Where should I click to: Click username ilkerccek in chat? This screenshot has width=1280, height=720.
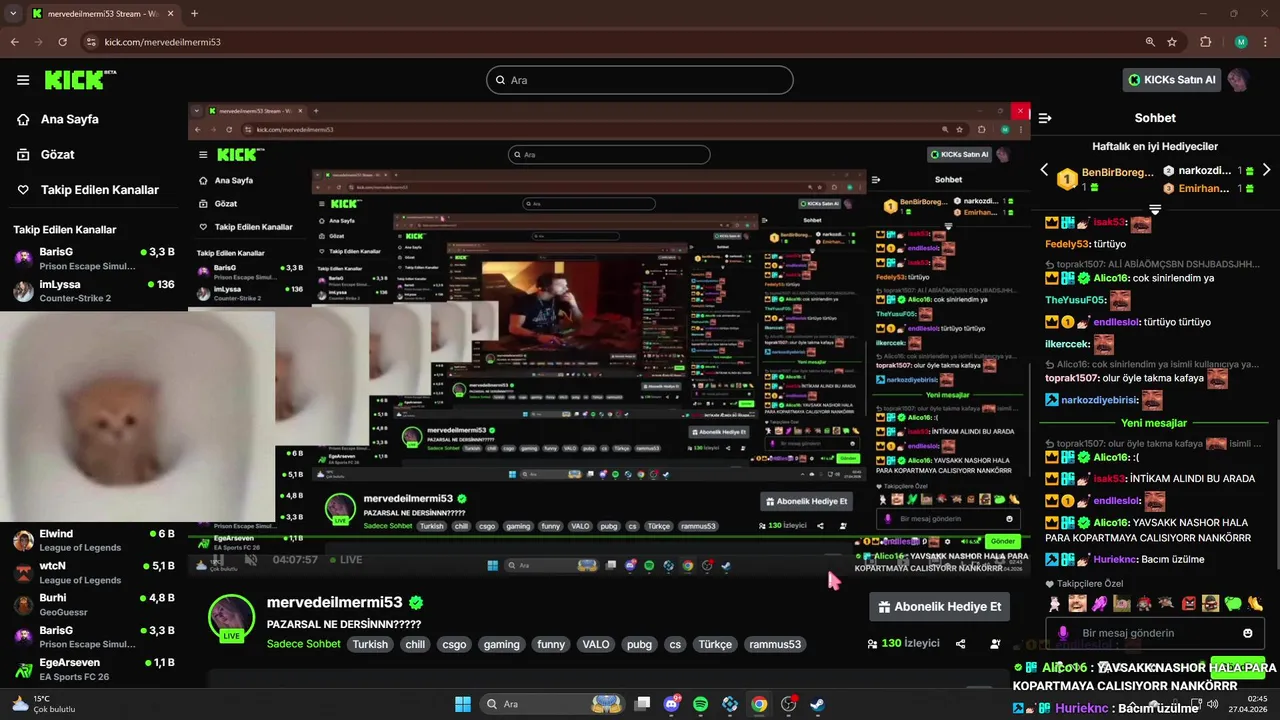click(x=1067, y=344)
